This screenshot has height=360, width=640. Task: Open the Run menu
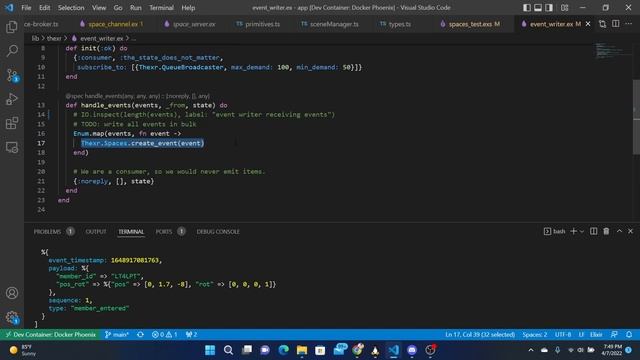(136, 8)
